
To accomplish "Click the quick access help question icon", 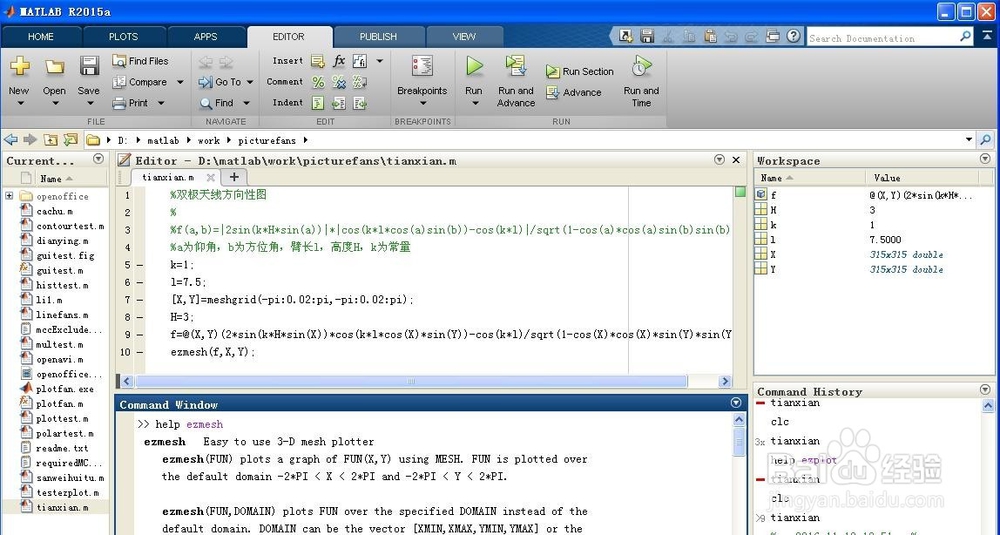I will click(x=793, y=36).
